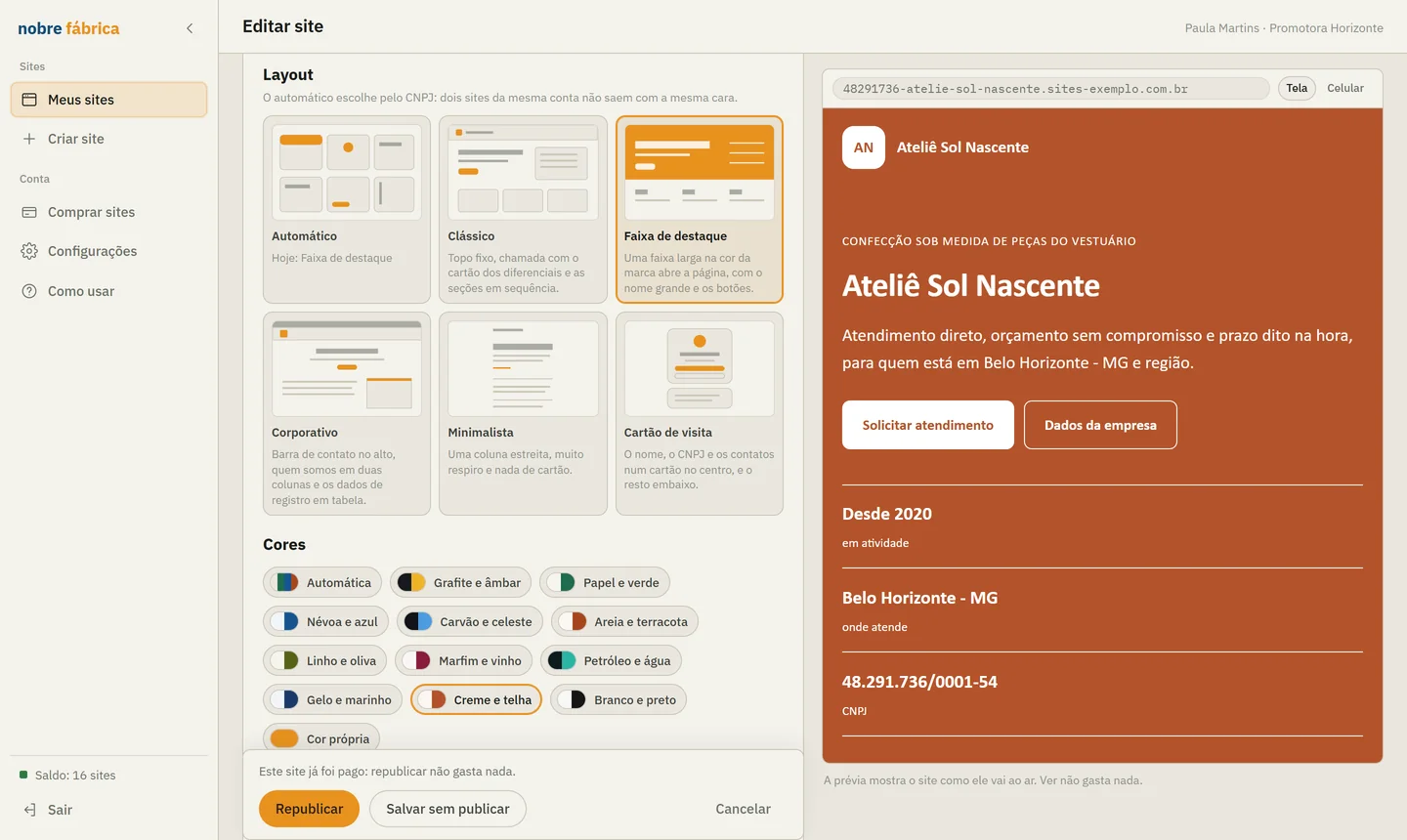This screenshot has height=840, width=1407.
Task: Click Dados da empresa in the preview
Action: point(1100,425)
